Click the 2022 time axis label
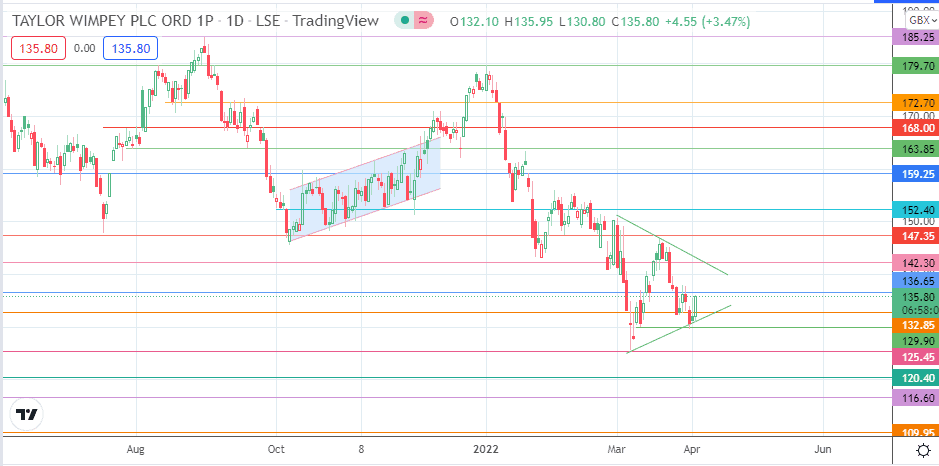939x466 pixels. pyautogui.click(x=487, y=450)
